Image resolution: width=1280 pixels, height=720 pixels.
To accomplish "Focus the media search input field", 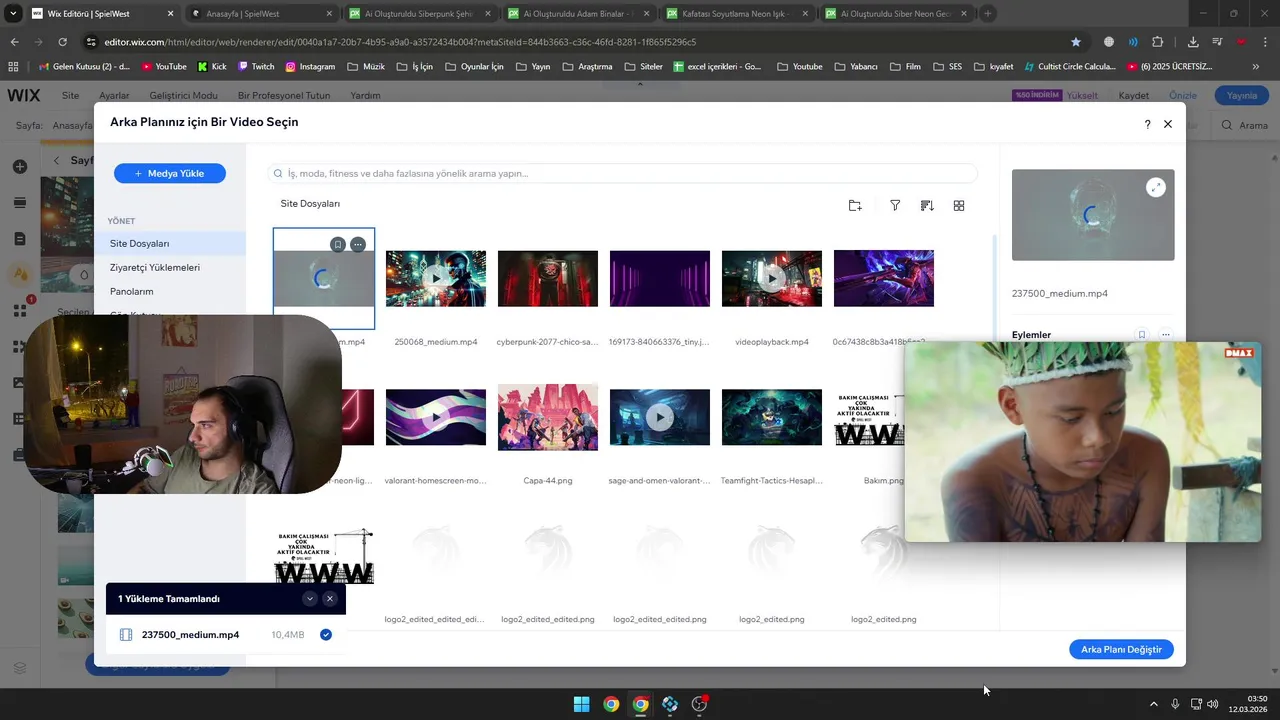I will pos(622,173).
